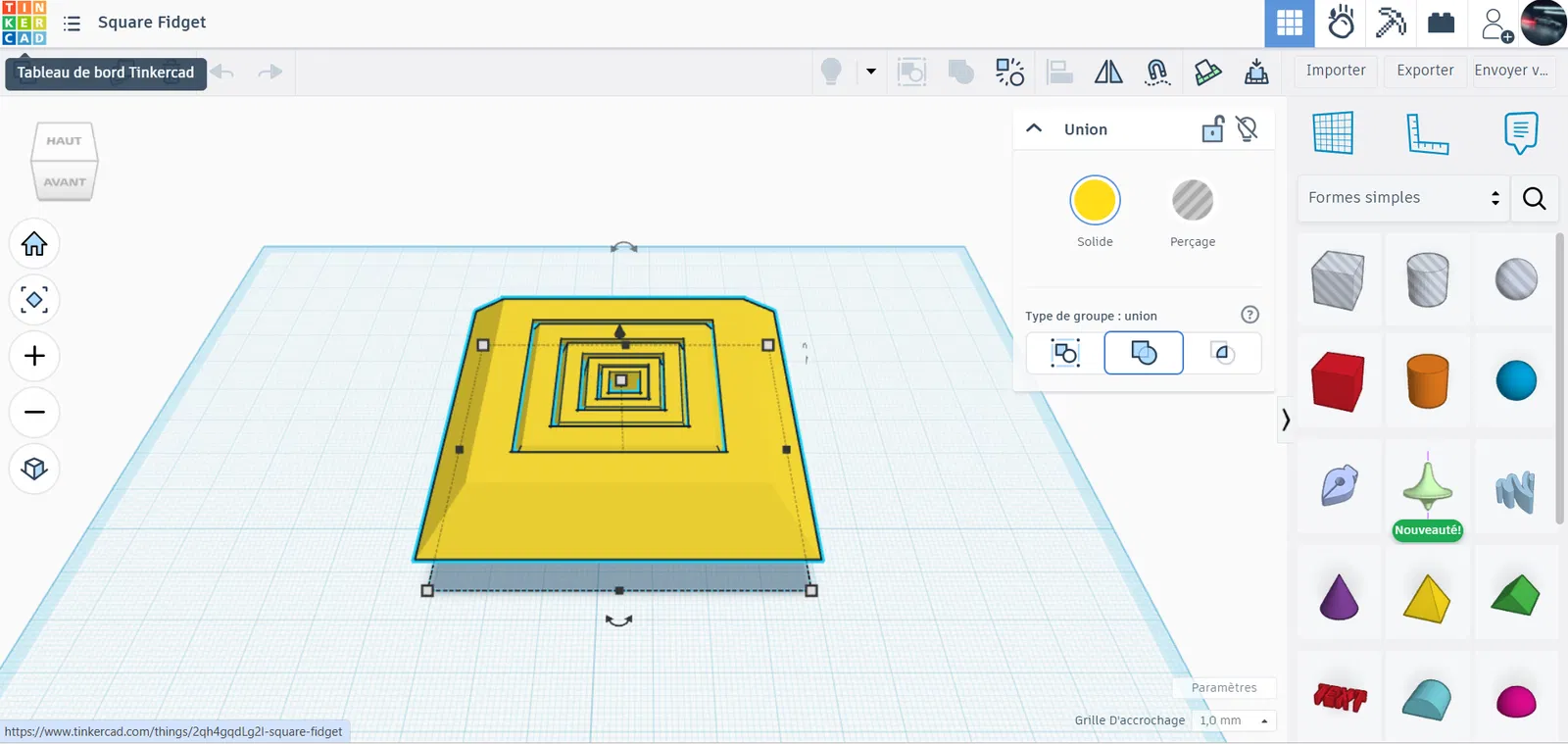Switch to orthographic view with cube icon
Image resolution: width=1568 pixels, height=744 pixels.
(34, 469)
